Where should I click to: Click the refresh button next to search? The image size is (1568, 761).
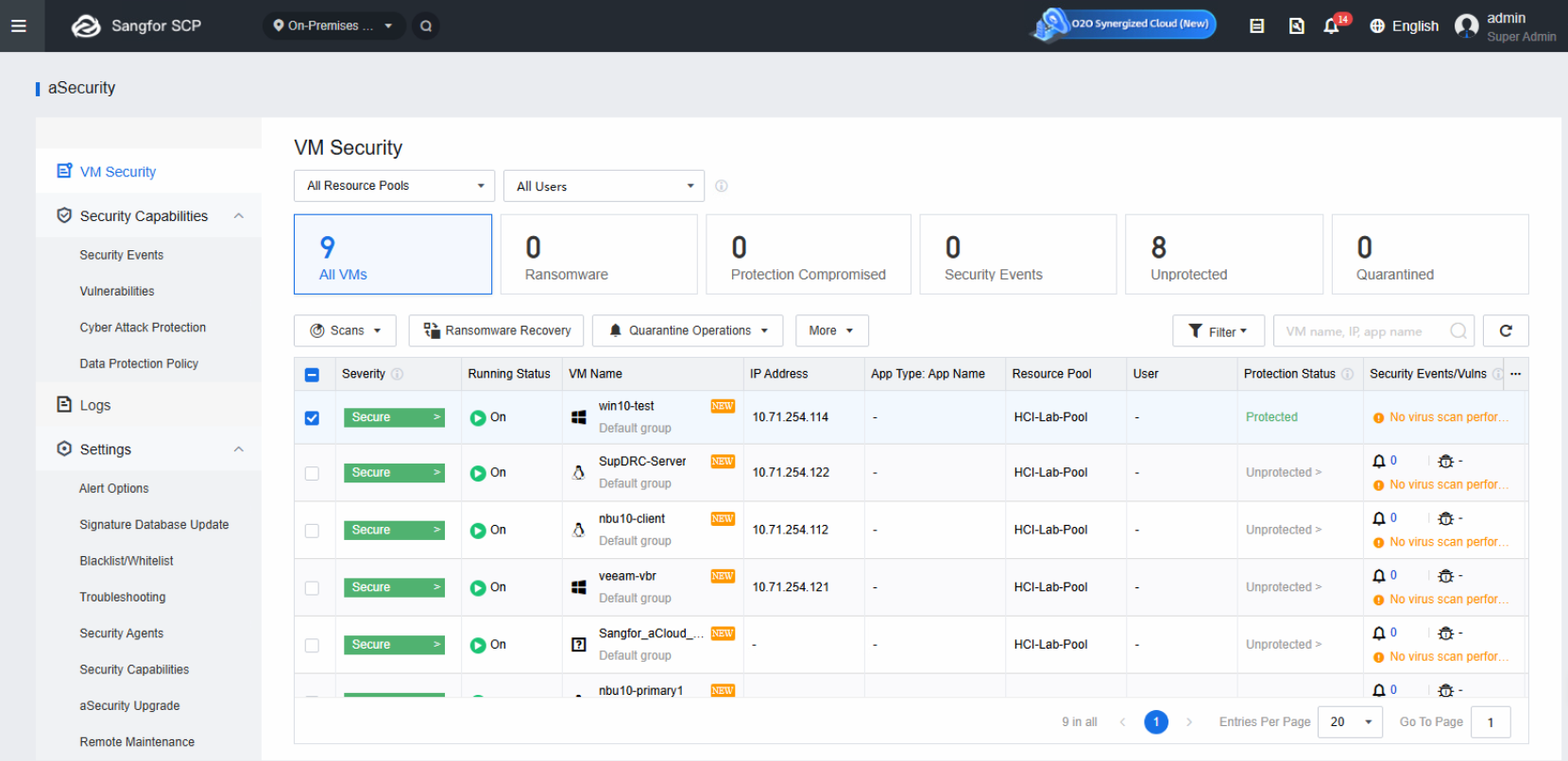click(x=1506, y=330)
